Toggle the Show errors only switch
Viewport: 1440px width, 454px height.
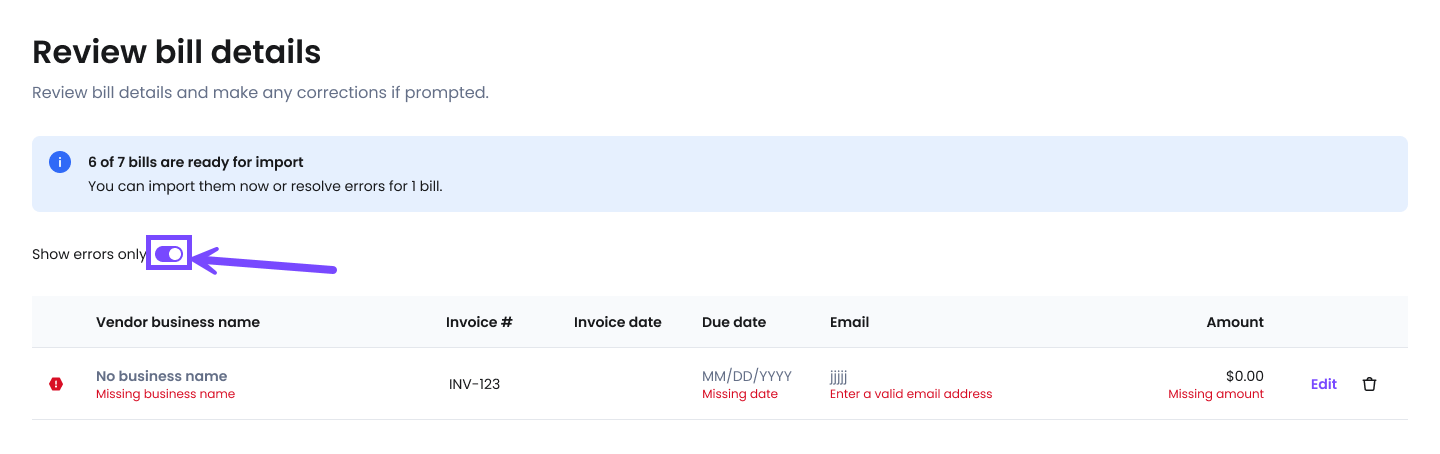[169, 254]
